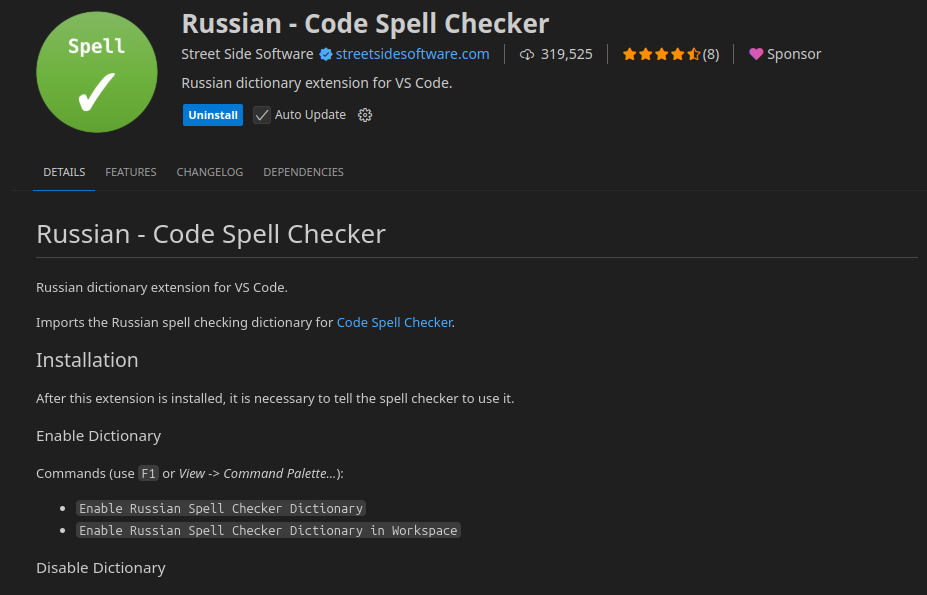View the DEPENDENCIES tab
927x595 pixels.
tap(303, 172)
